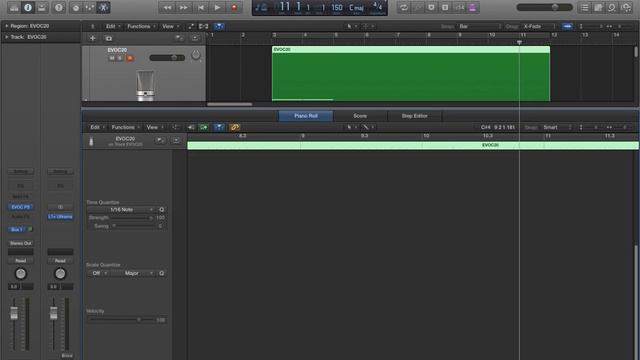Toggle the count-in 1234 button
This screenshot has height=360, width=640.
(459, 7)
